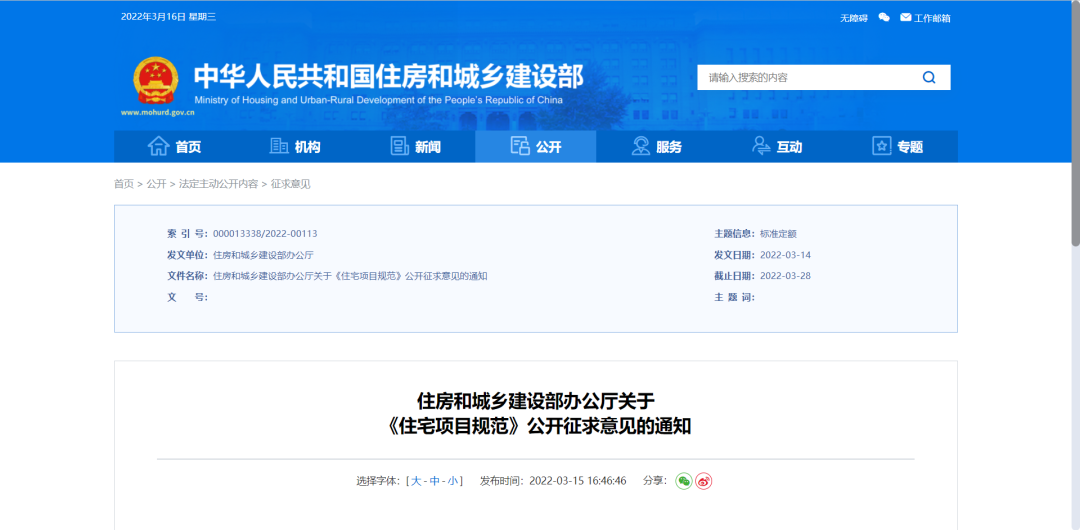Set font size to 小
This screenshot has height=530, width=1080.
coord(453,481)
